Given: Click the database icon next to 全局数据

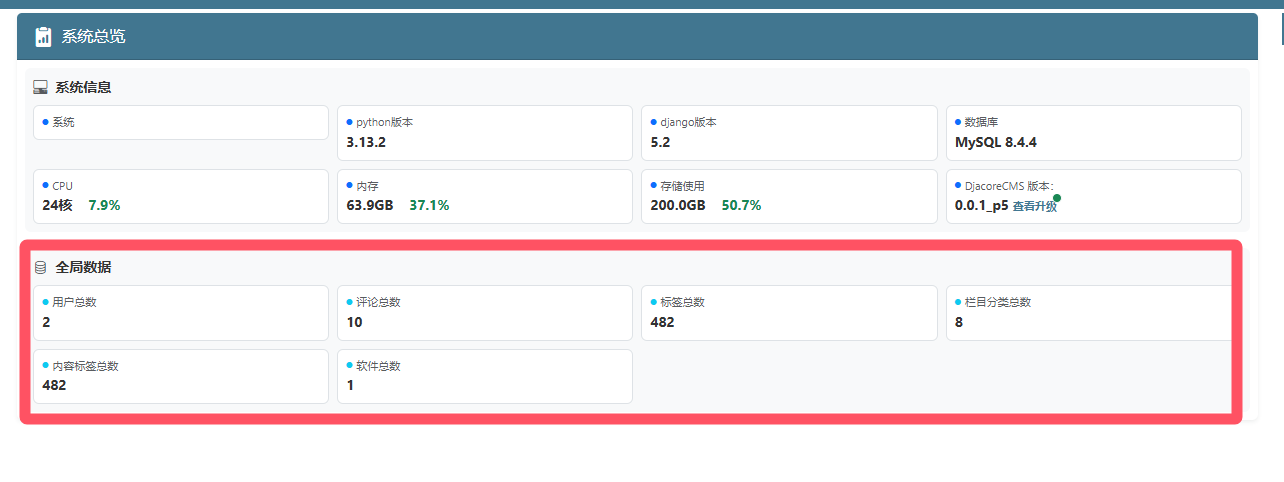Looking at the screenshot, I should (41, 268).
